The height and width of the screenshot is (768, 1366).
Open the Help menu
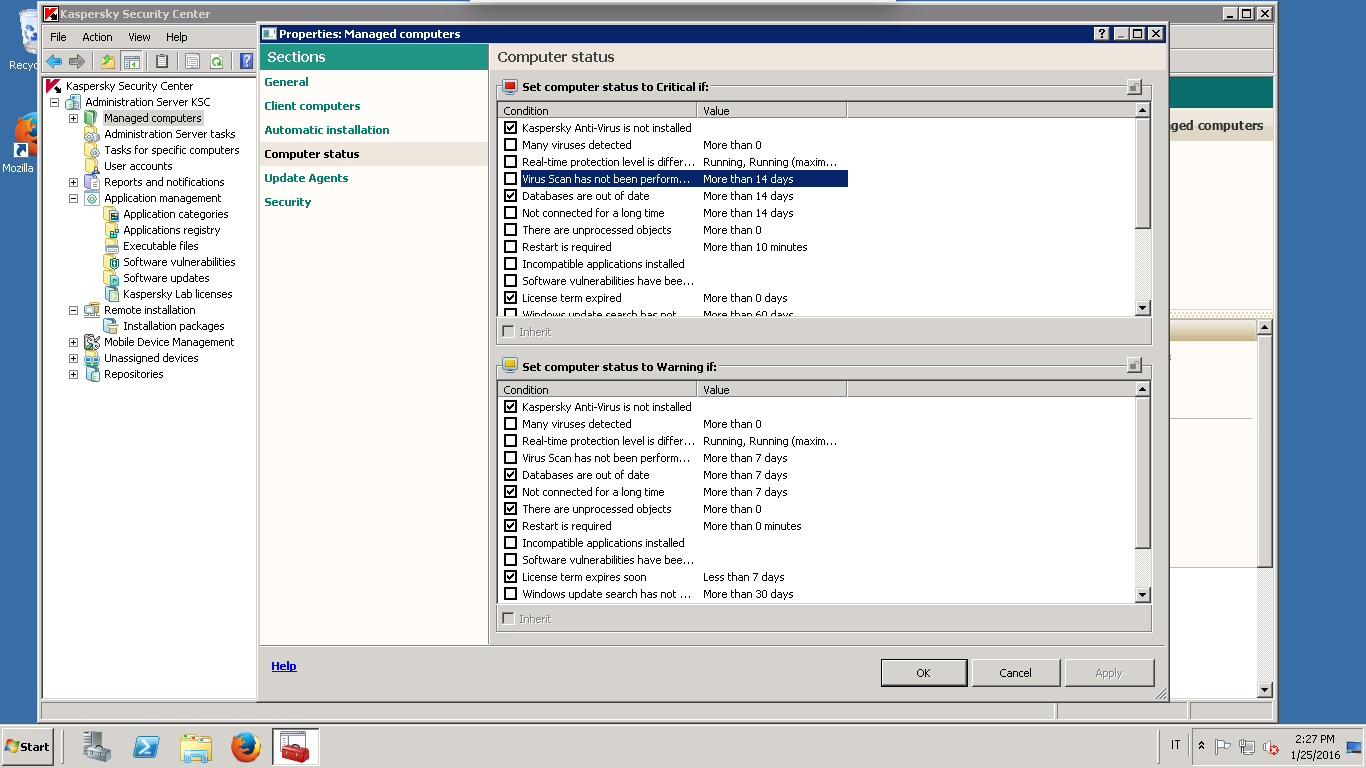(x=177, y=37)
